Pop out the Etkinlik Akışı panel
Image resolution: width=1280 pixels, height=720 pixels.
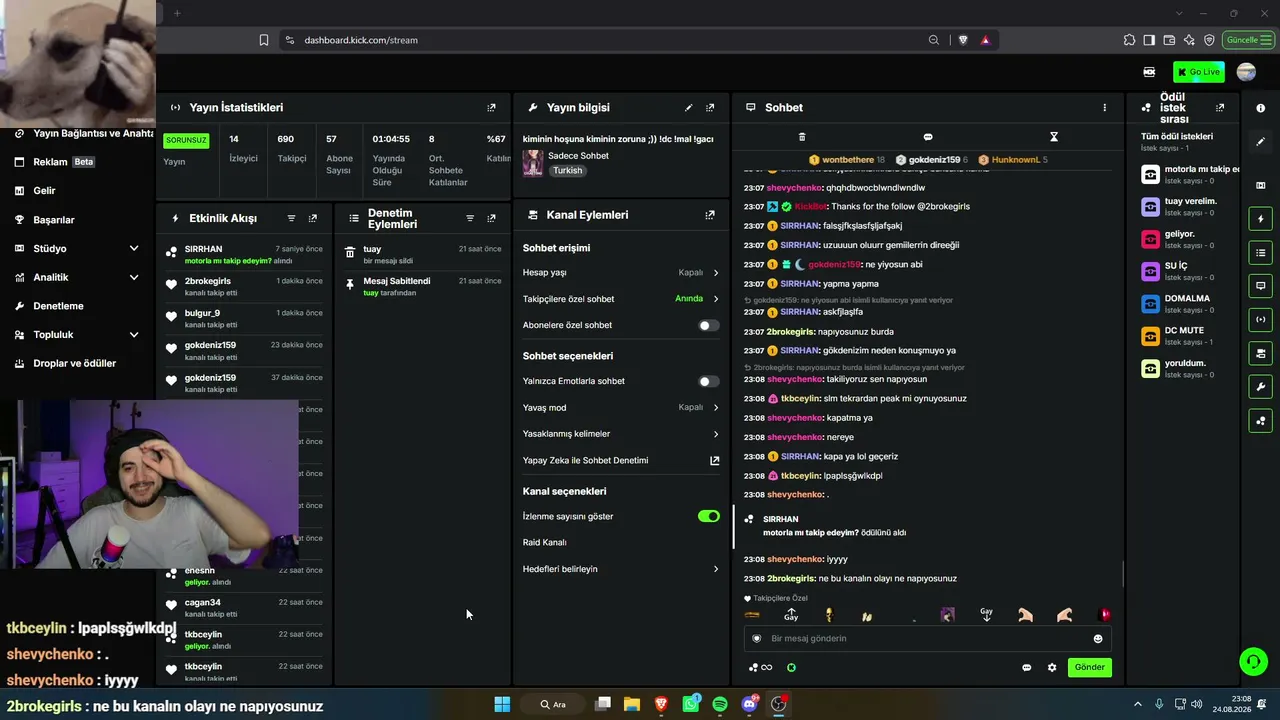pyautogui.click(x=313, y=218)
